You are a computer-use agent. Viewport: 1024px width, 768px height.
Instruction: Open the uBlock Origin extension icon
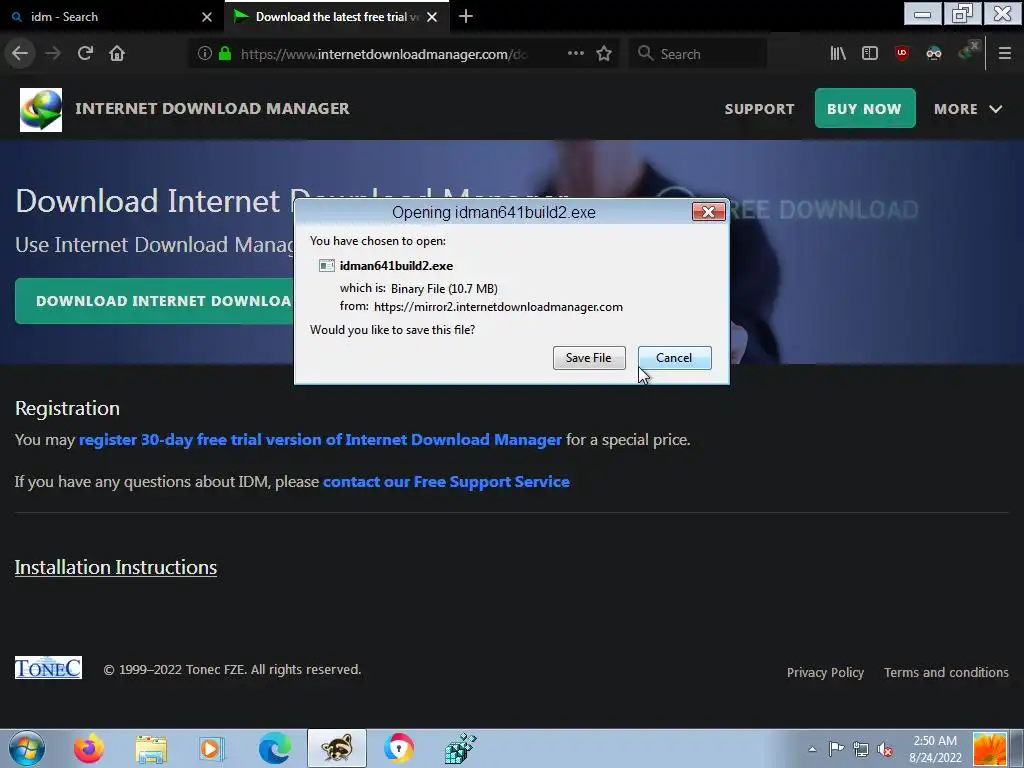tap(902, 54)
